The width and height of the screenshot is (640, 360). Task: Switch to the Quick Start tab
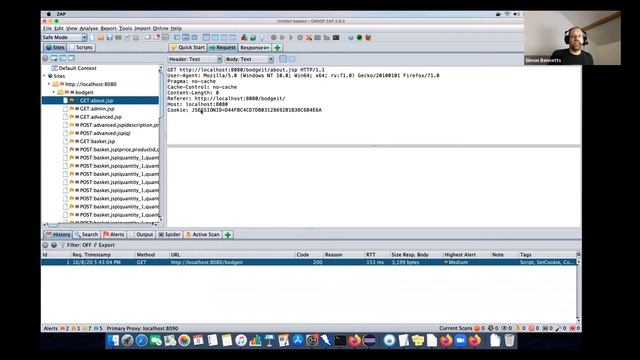click(x=188, y=48)
